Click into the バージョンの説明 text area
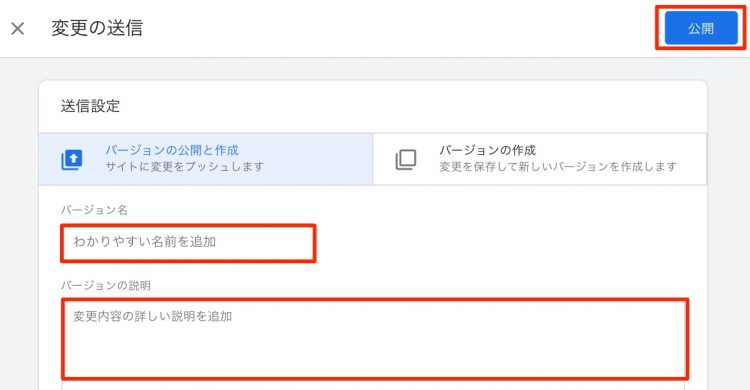 point(375,338)
